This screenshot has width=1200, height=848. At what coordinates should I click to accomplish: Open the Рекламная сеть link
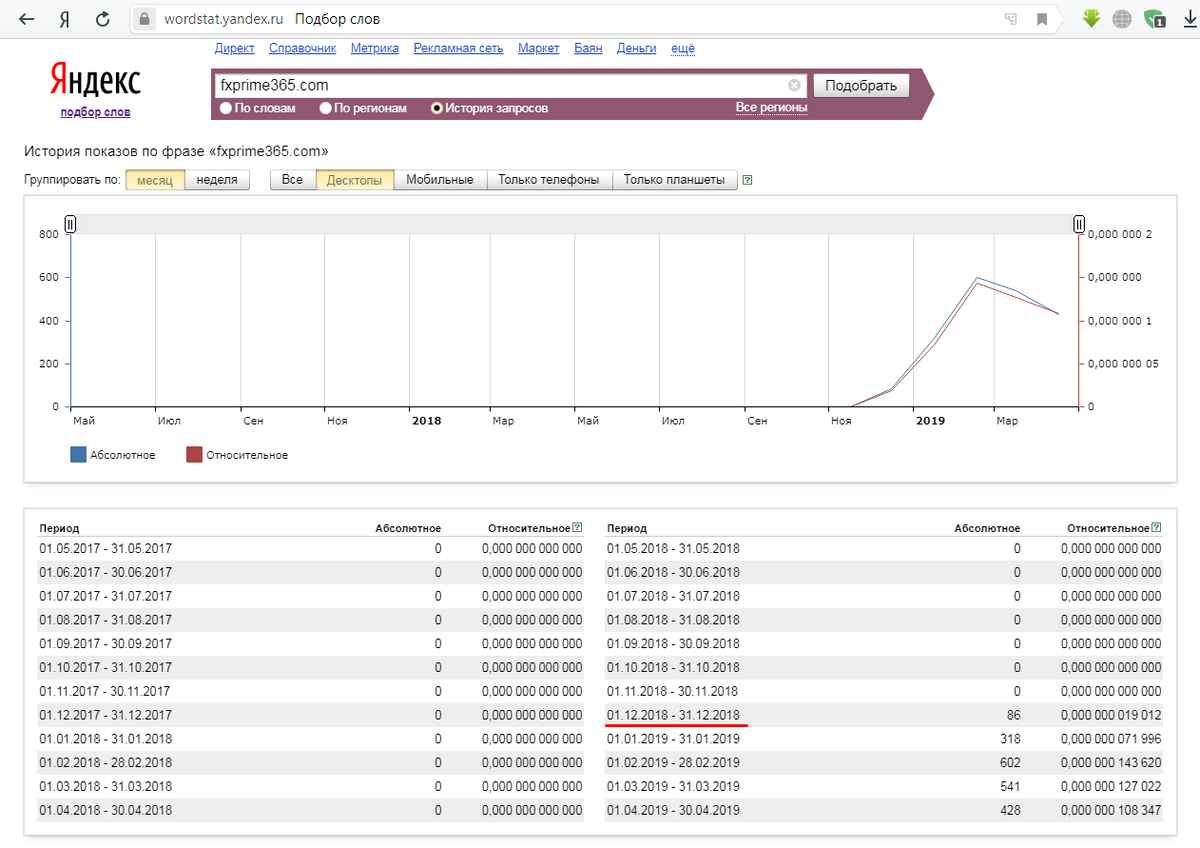click(459, 48)
